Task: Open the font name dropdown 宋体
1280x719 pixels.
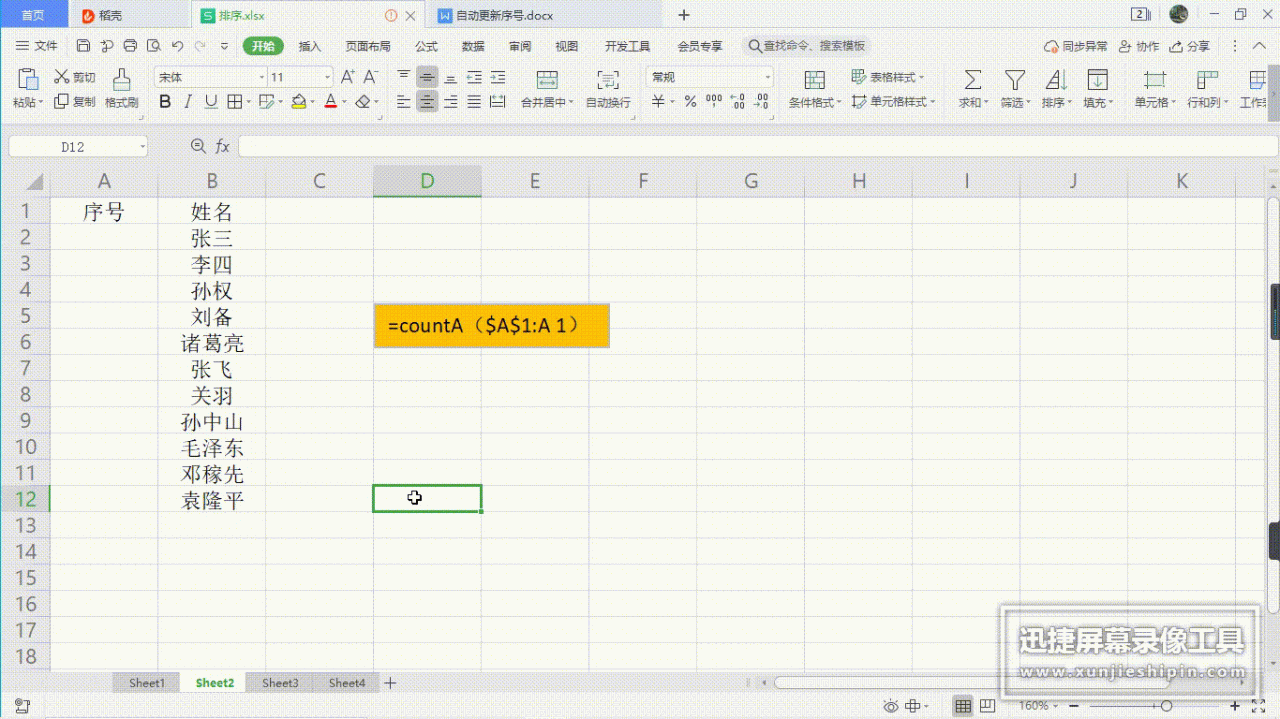Action: tap(262, 77)
